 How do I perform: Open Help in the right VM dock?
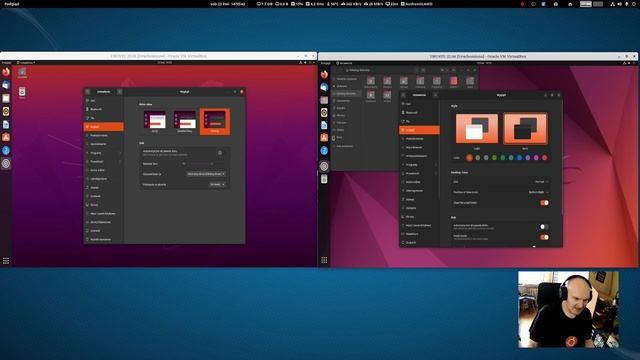[x=324, y=151]
